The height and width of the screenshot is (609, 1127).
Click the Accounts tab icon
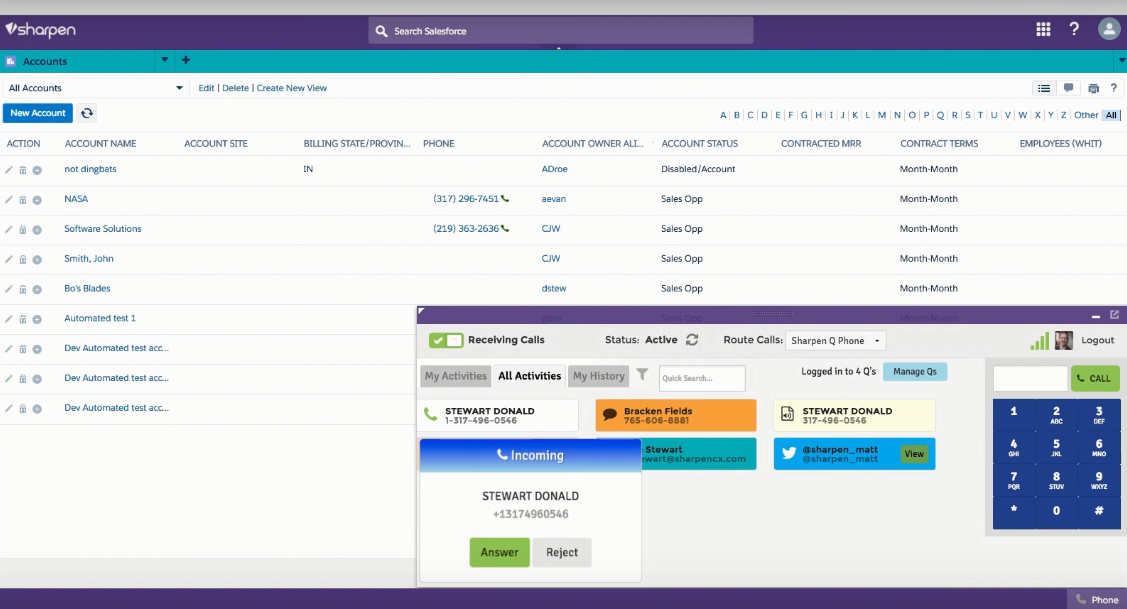[11, 61]
